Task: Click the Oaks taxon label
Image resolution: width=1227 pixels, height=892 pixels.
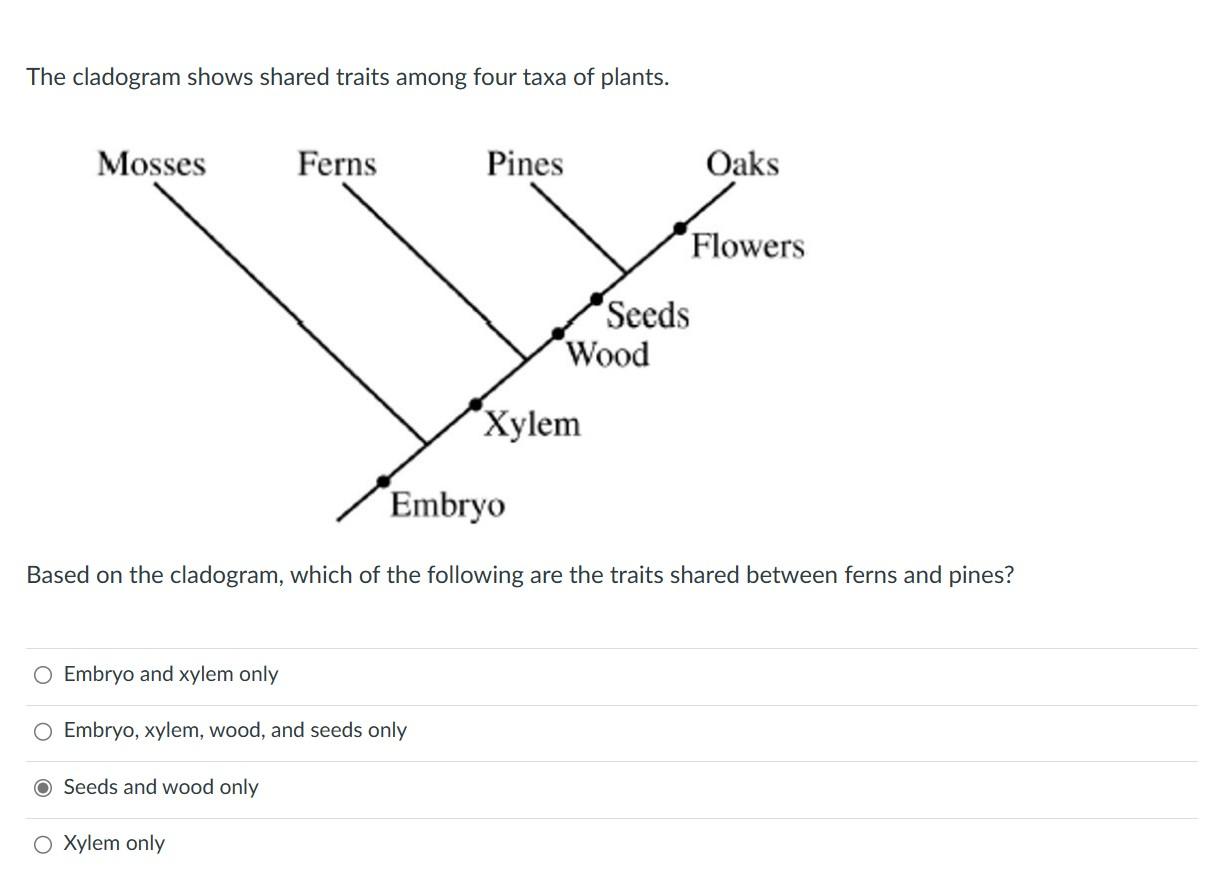Action: [743, 164]
